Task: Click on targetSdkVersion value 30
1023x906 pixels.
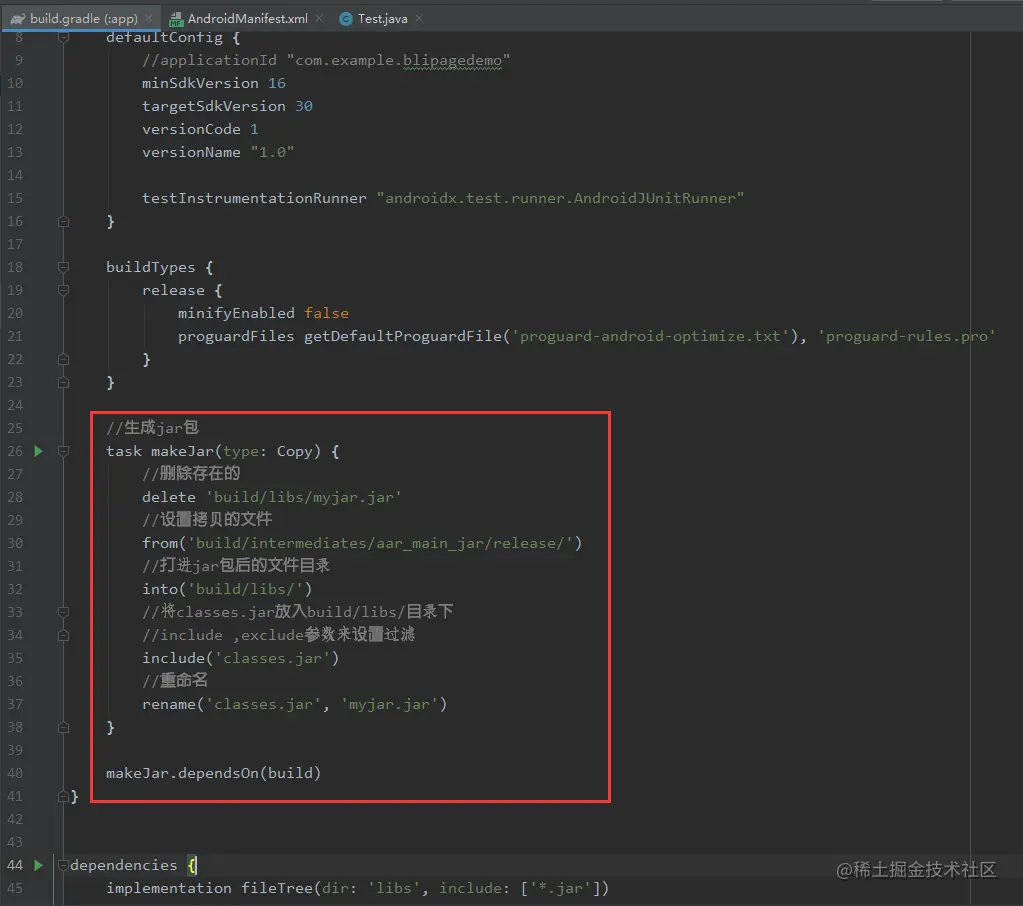Action: 303,106
